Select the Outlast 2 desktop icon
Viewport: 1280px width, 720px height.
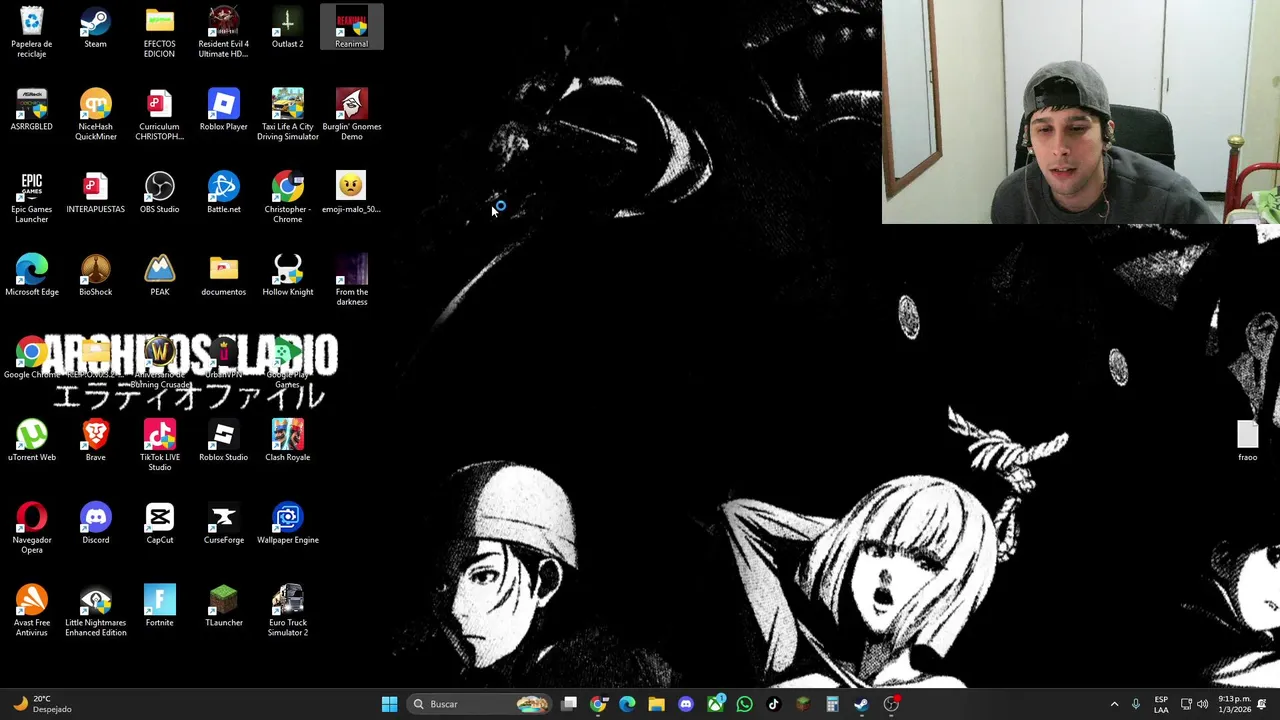point(287,29)
